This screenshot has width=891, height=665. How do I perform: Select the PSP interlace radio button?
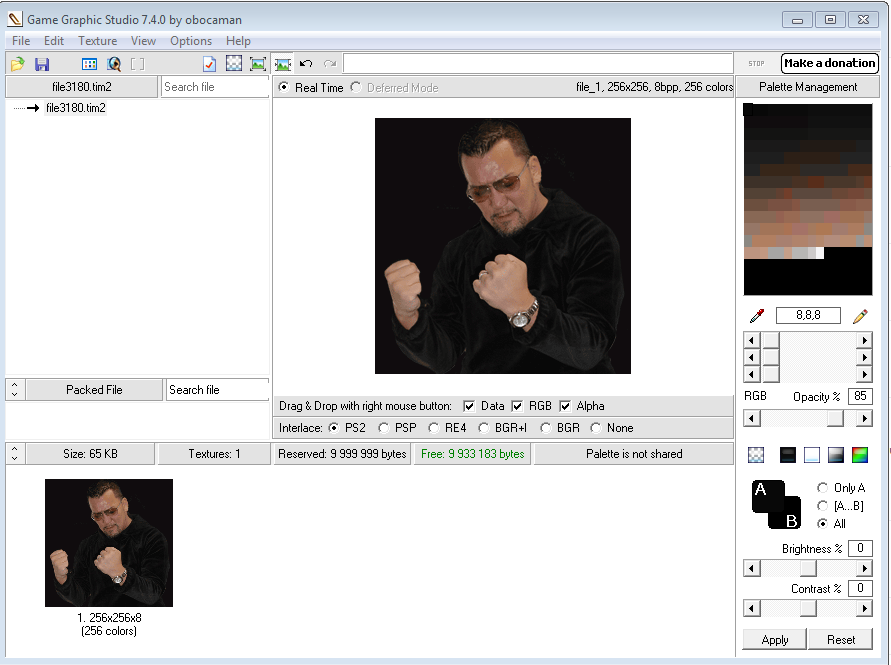point(383,428)
